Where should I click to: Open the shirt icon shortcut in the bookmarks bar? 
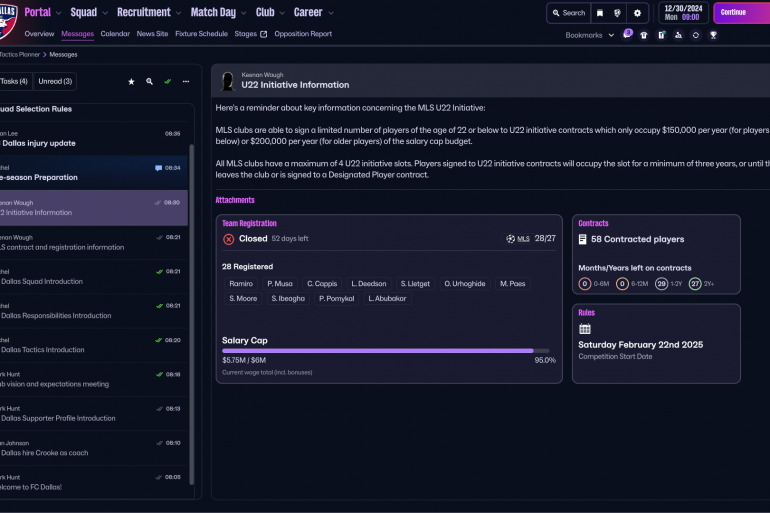tap(644, 35)
